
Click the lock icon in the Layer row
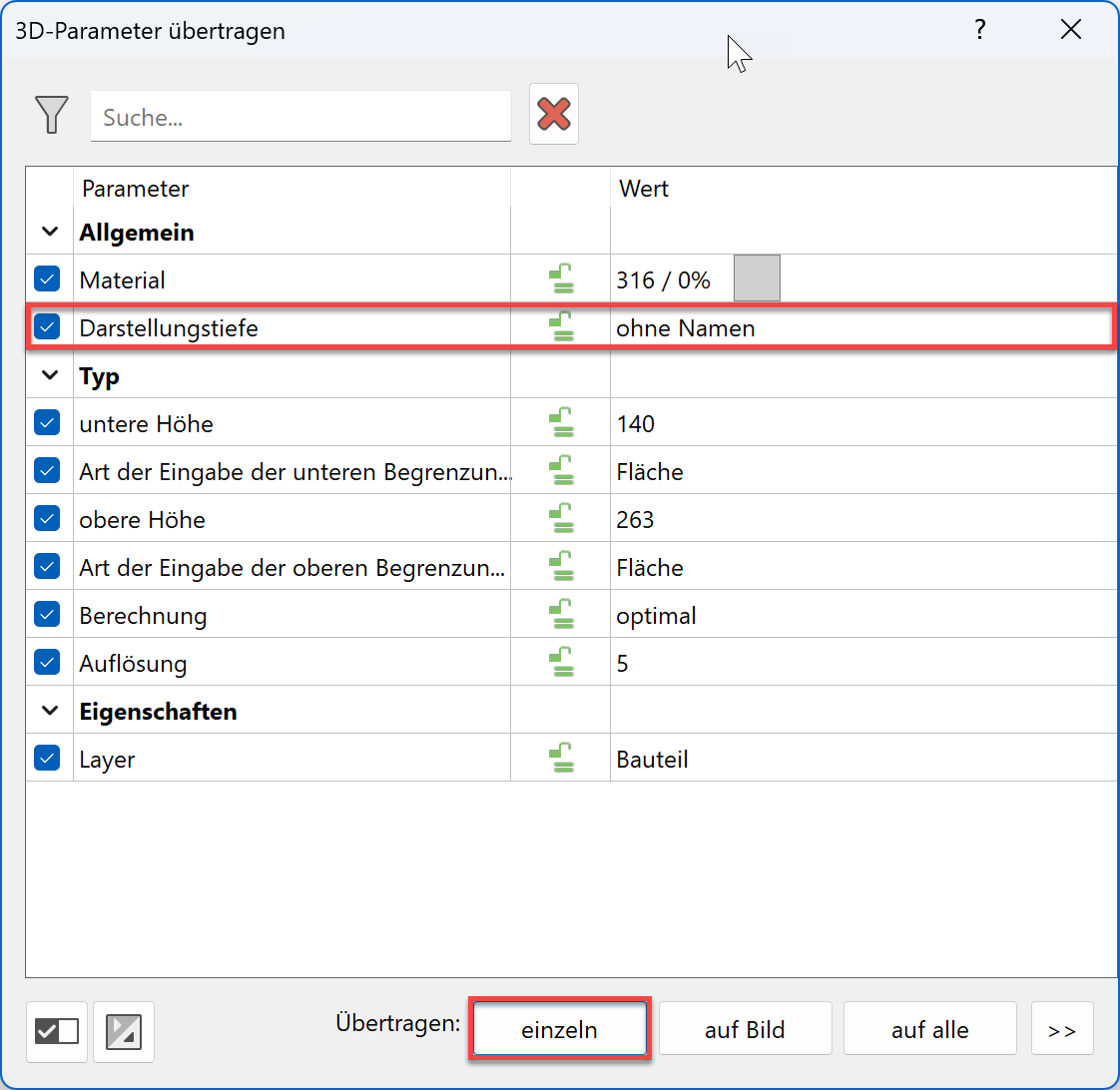[x=562, y=759]
